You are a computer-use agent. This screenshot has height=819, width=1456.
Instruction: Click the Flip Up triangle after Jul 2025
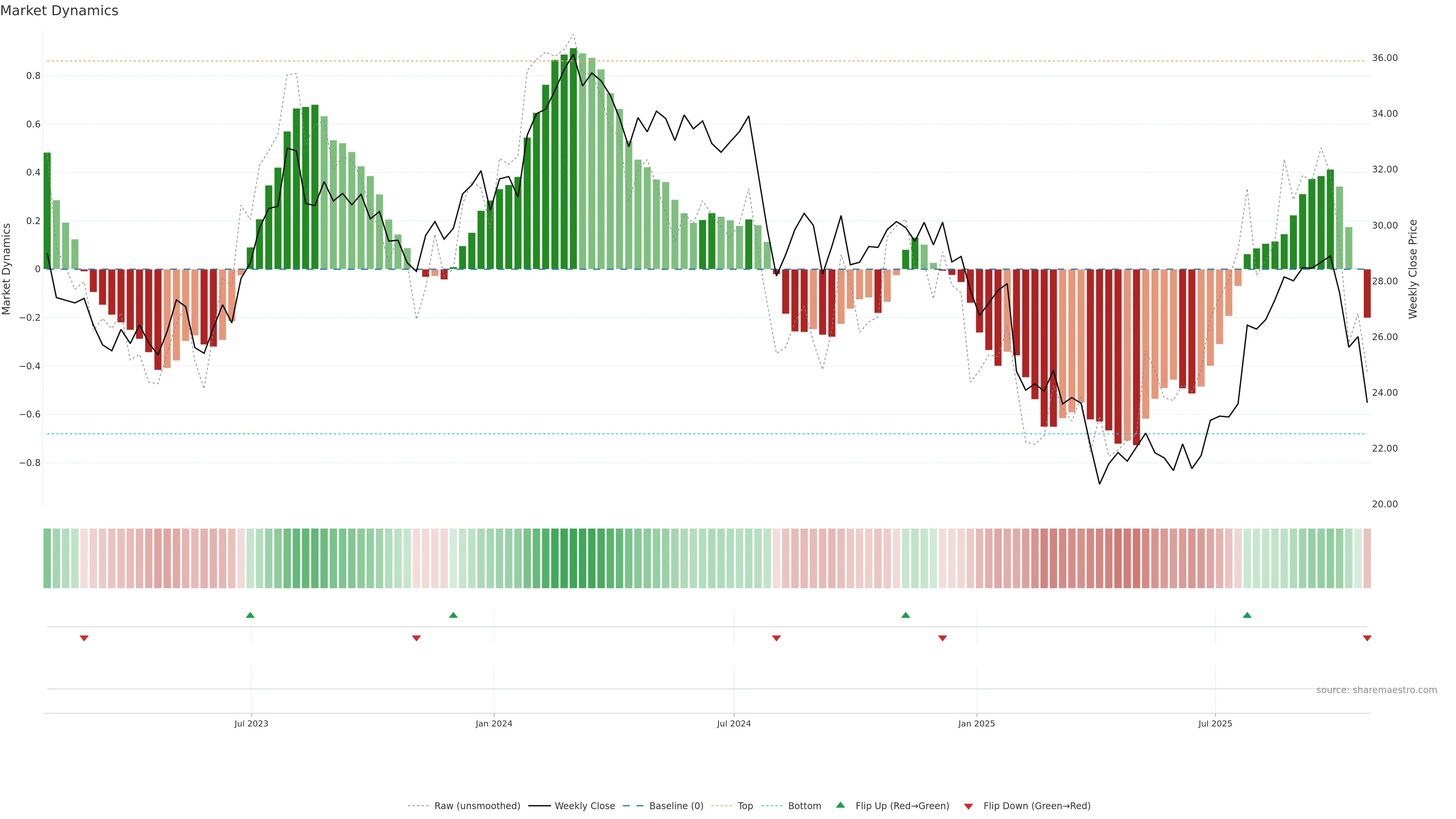tap(1247, 615)
